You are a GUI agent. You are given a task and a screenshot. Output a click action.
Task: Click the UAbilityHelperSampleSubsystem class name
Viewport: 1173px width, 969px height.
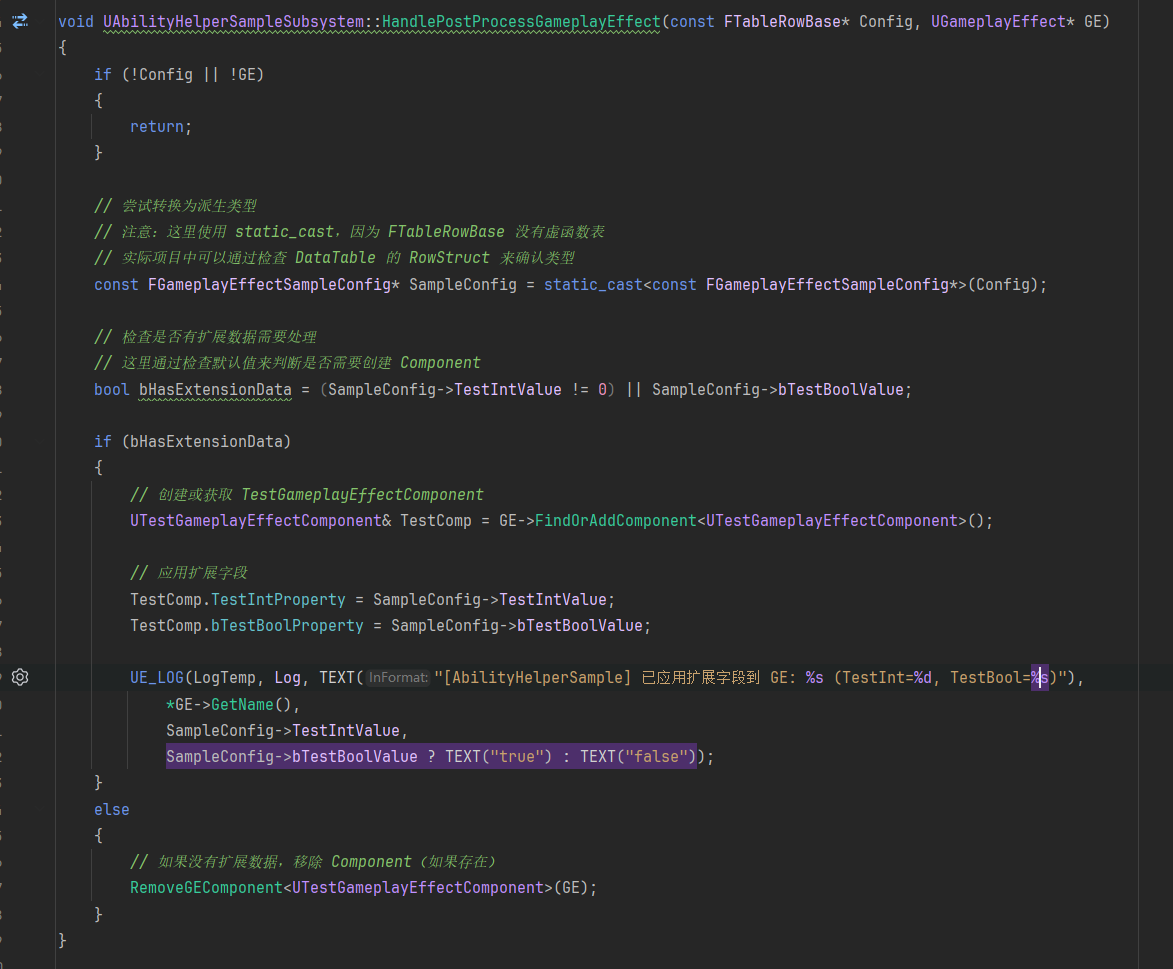233,22
